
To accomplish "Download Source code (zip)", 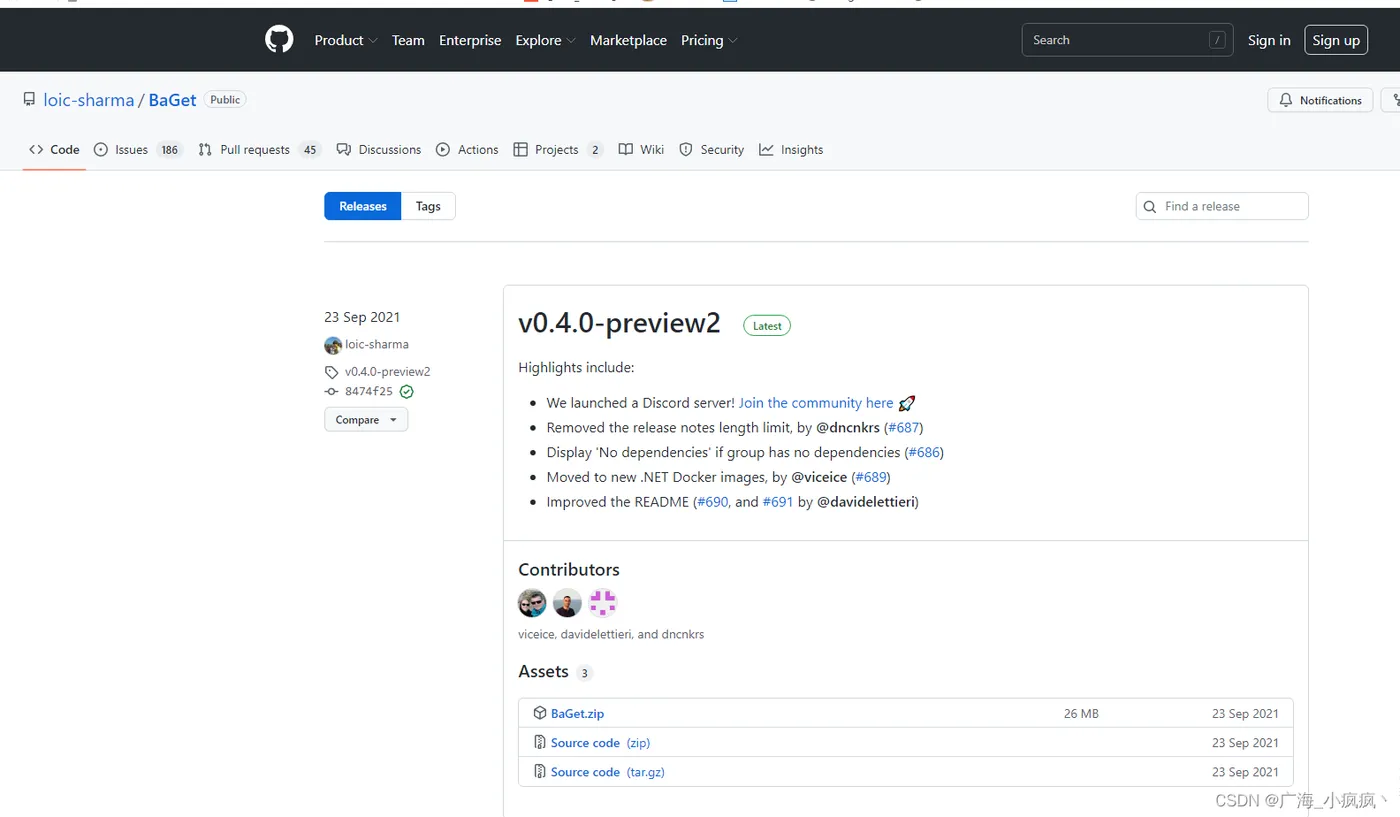I will 600,743.
